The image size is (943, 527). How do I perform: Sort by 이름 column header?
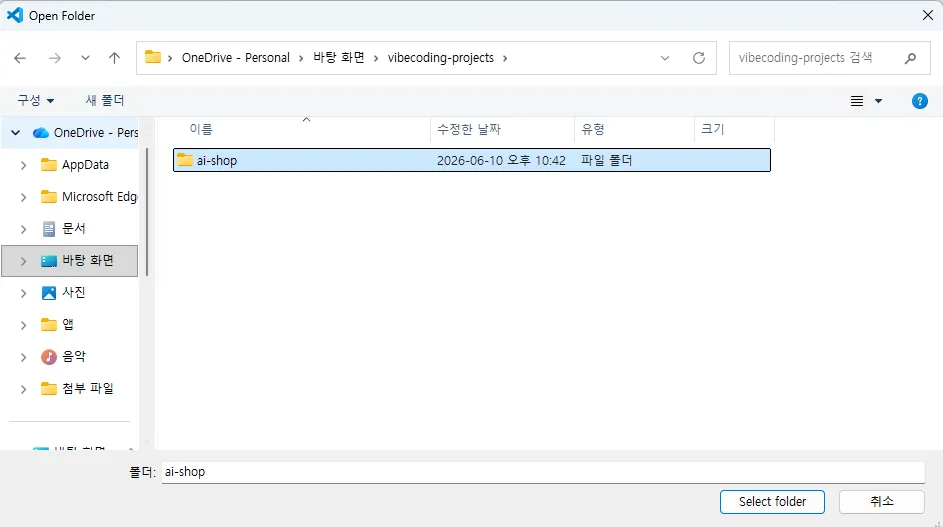(x=201, y=129)
